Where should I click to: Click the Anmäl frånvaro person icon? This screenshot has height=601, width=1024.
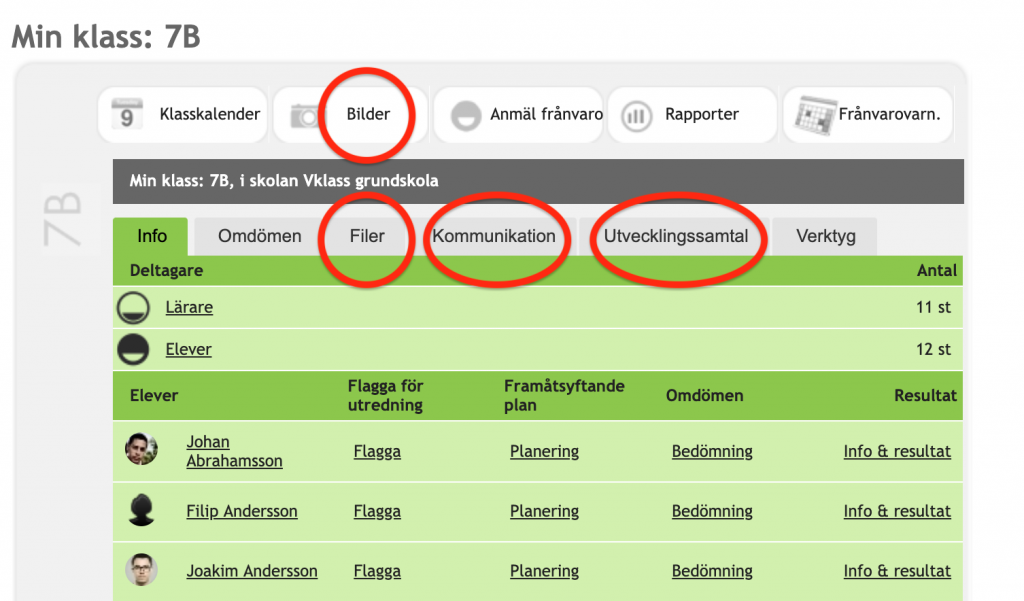466,116
